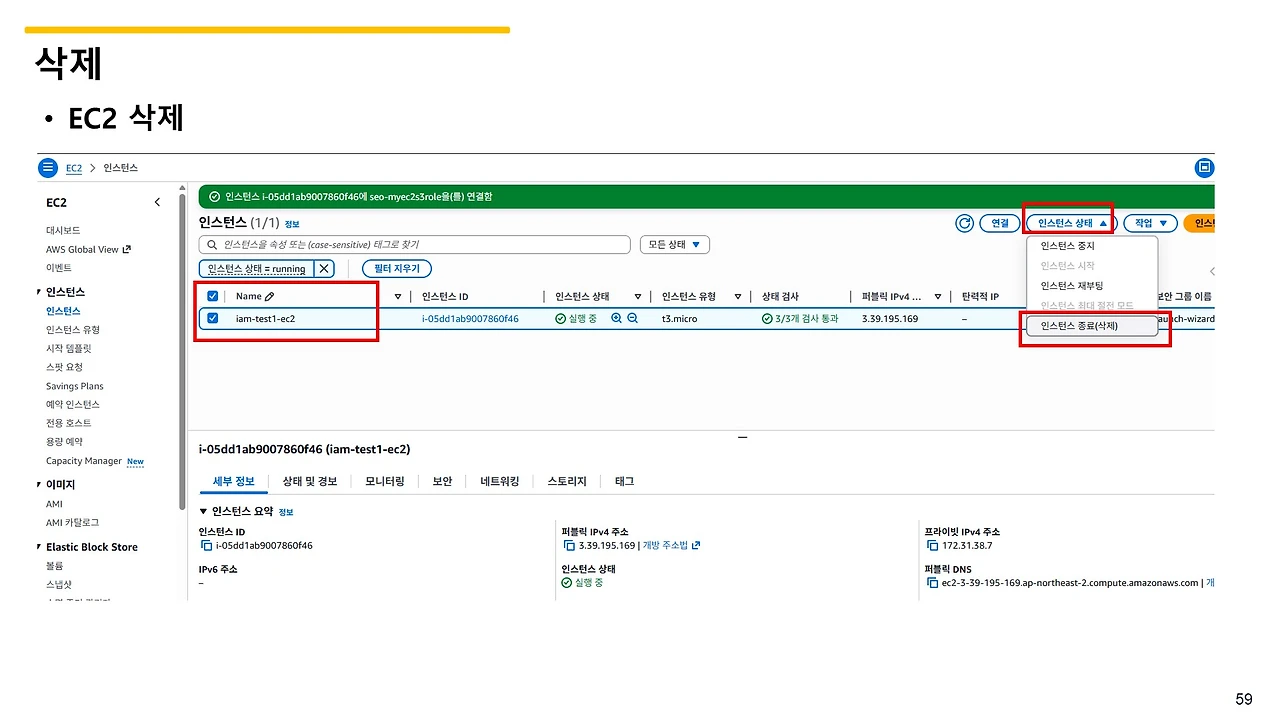Switch to the 세부 정보 tab
Screen dimensions: 1280x720
234,481
